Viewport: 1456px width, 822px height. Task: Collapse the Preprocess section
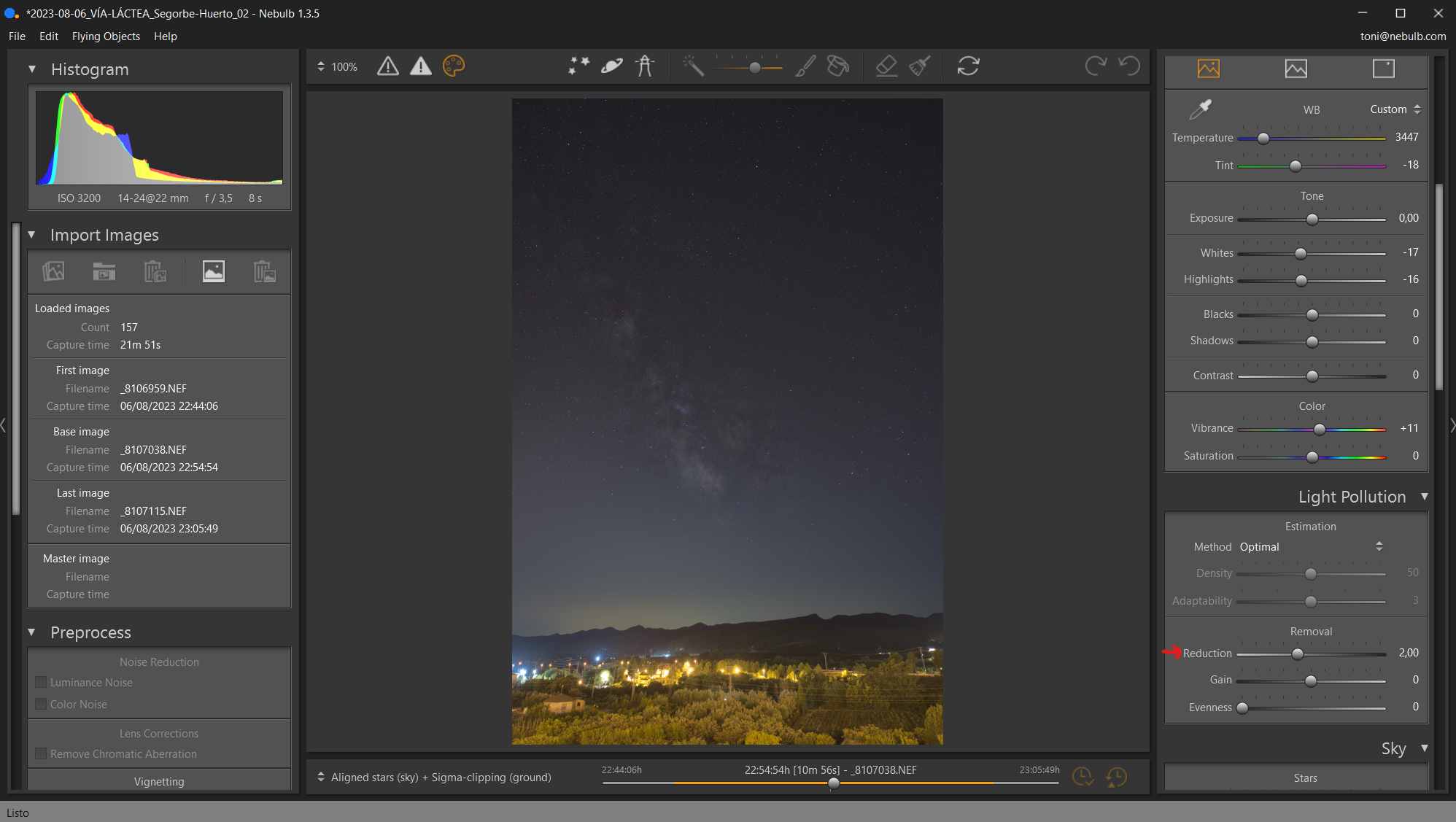[32, 632]
